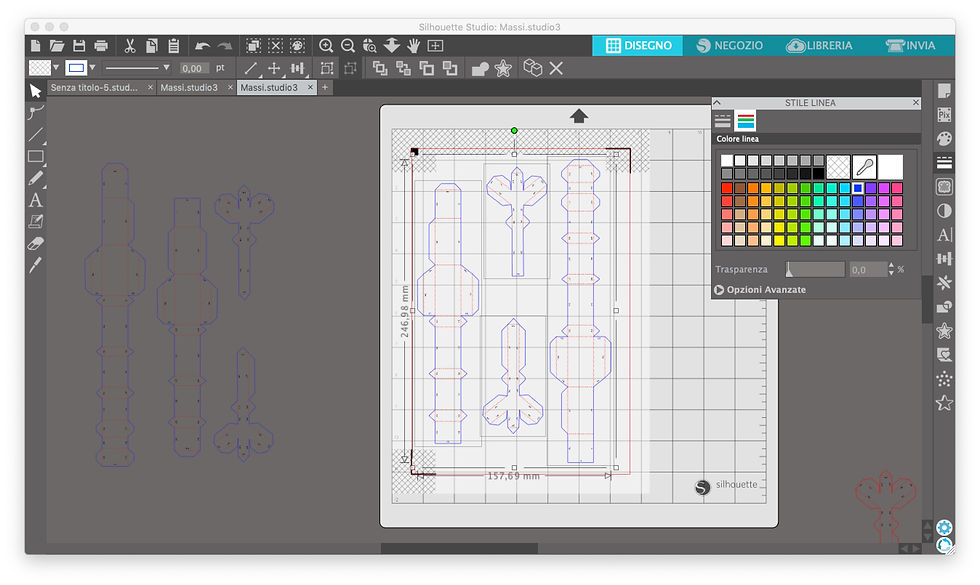
Task: Create a new document with the page icon
Action: (36, 46)
